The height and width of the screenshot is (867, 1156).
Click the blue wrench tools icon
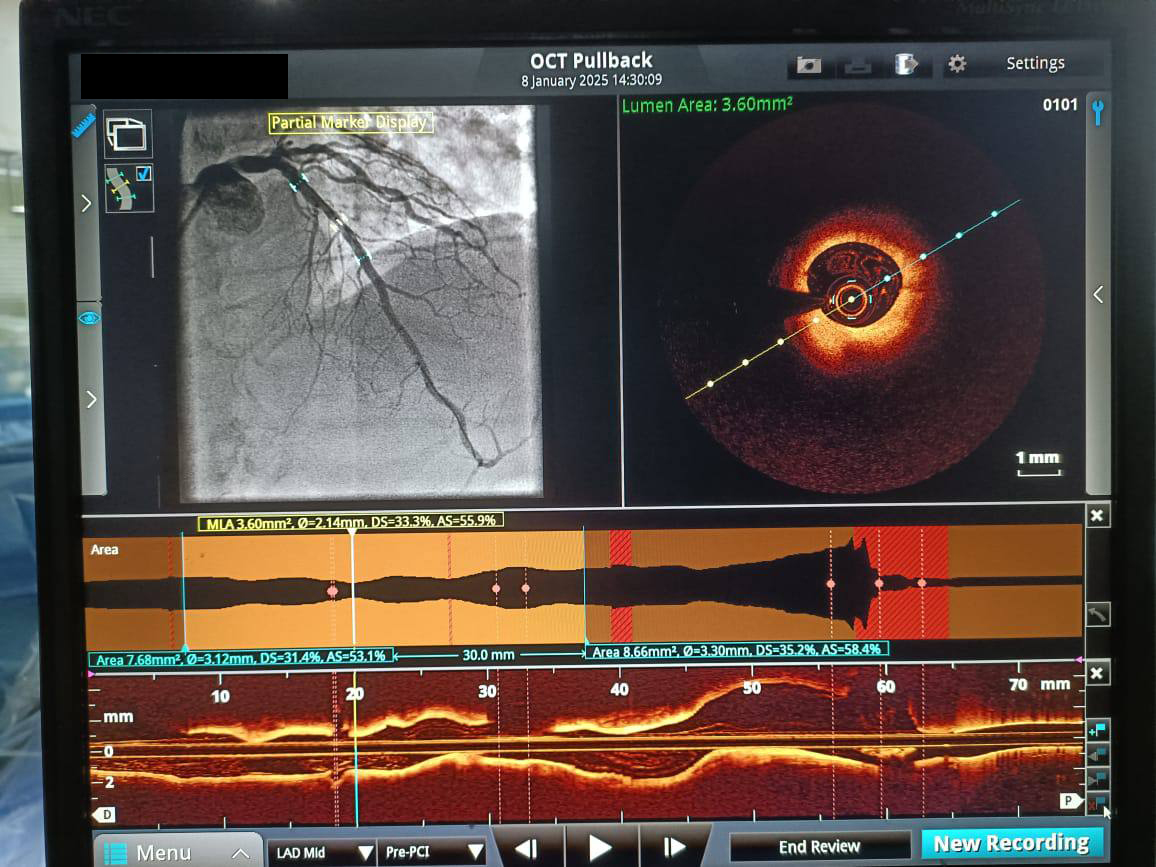[x=1097, y=112]
